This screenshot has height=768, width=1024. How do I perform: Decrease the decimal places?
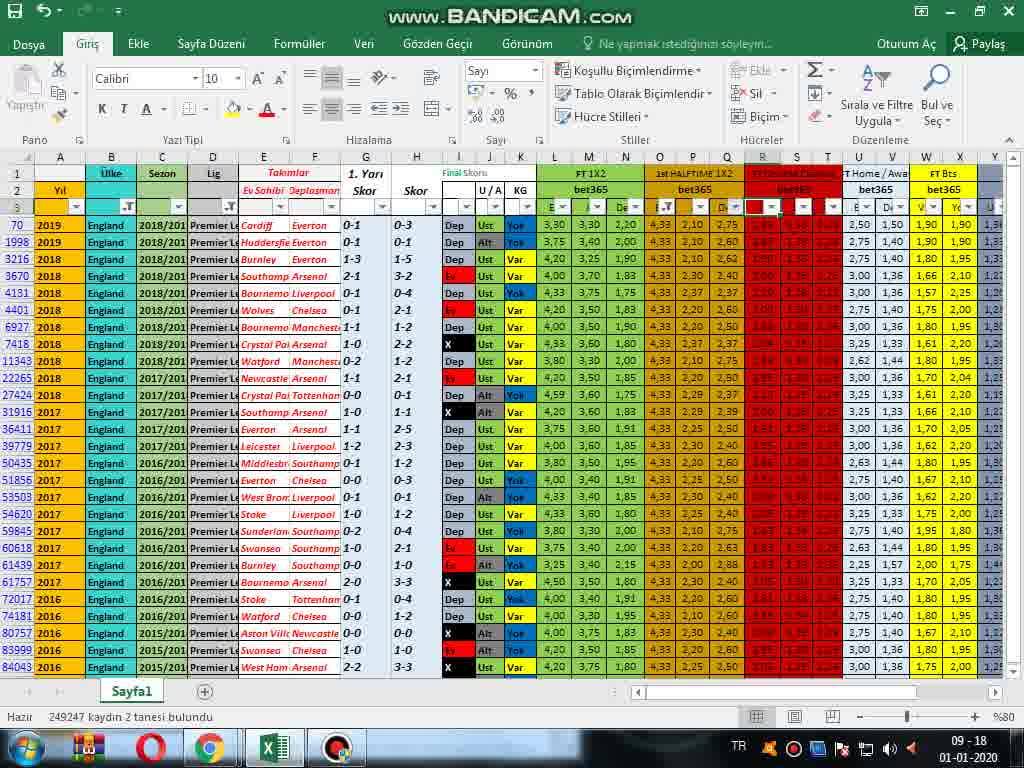coord(498,116)
